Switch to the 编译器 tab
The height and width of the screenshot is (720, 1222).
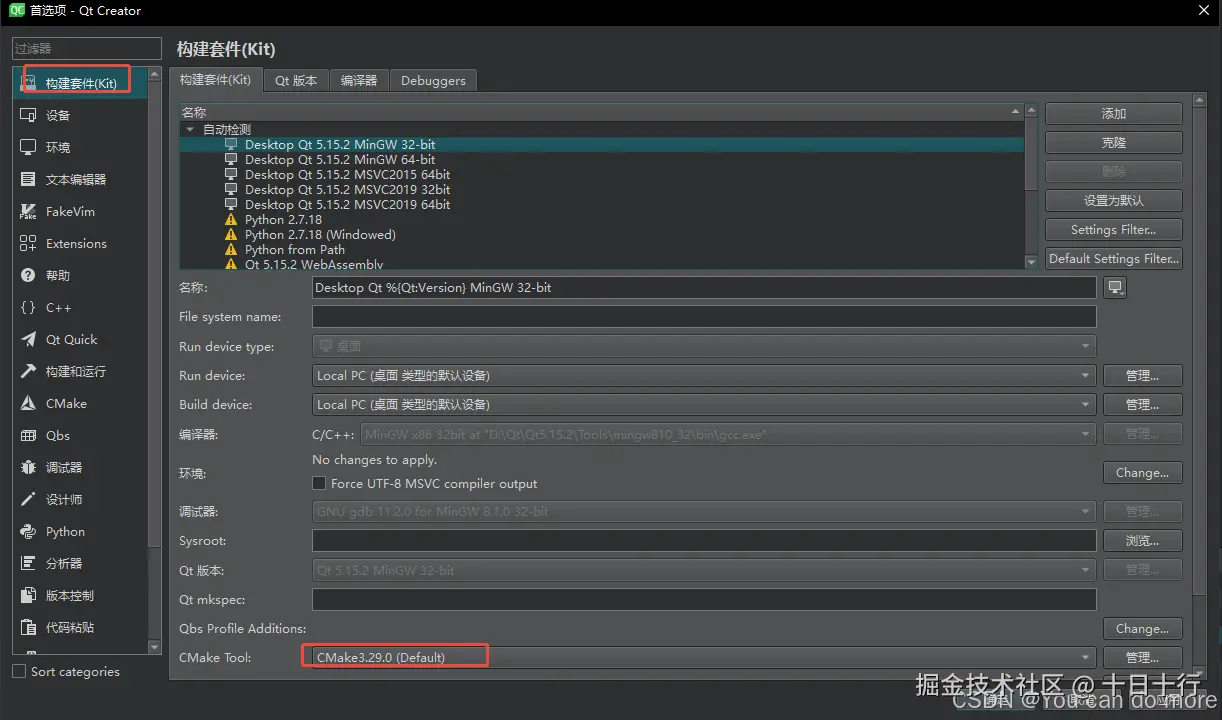tap(359, 81)
